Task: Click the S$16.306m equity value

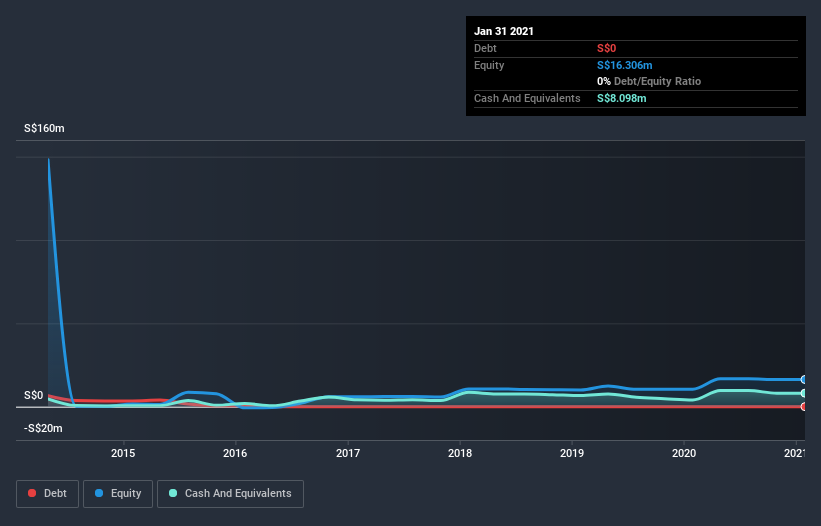Action: [625, 65]
